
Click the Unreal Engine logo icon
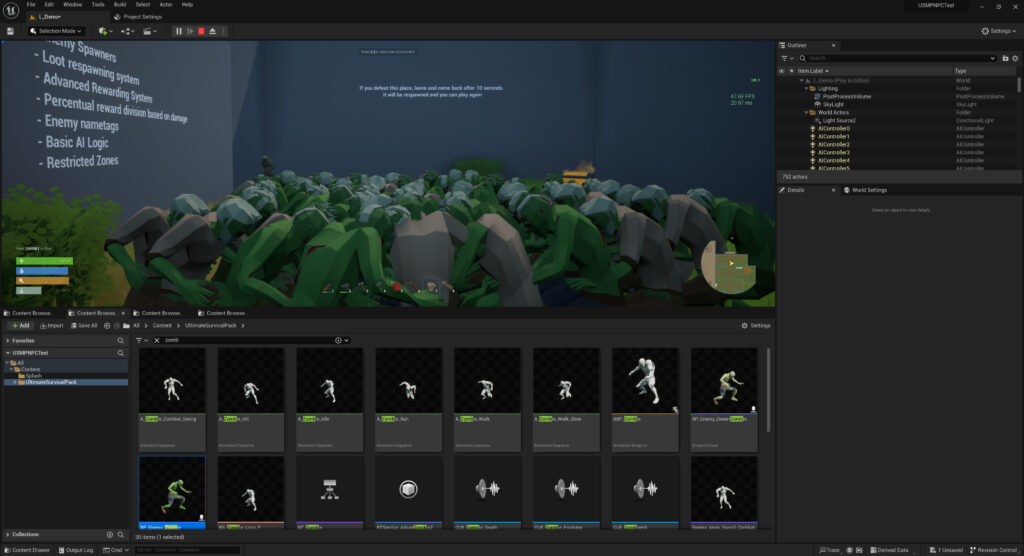click(x=11, y=10)
